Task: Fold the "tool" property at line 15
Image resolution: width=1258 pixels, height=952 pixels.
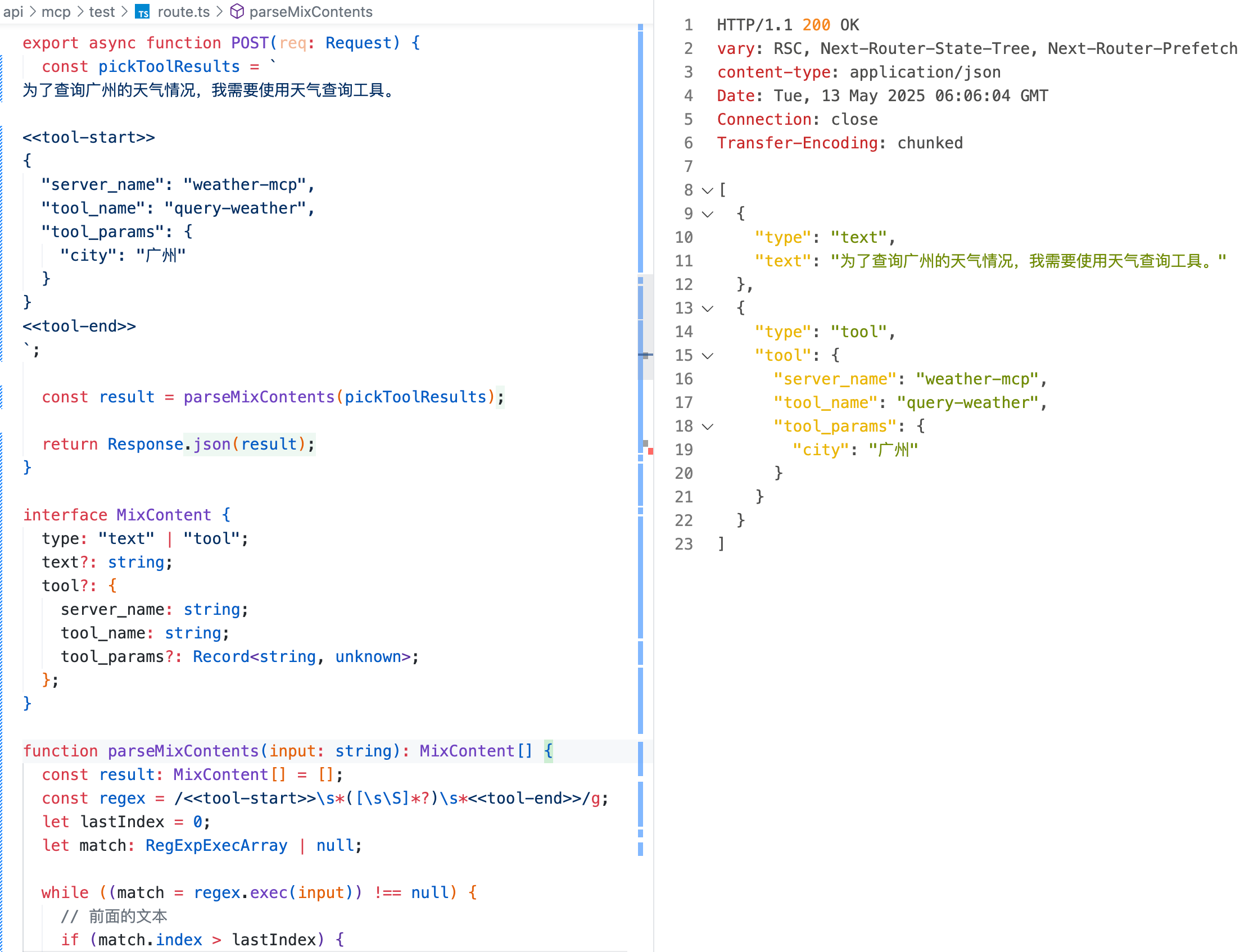Action: click(707, 356)
